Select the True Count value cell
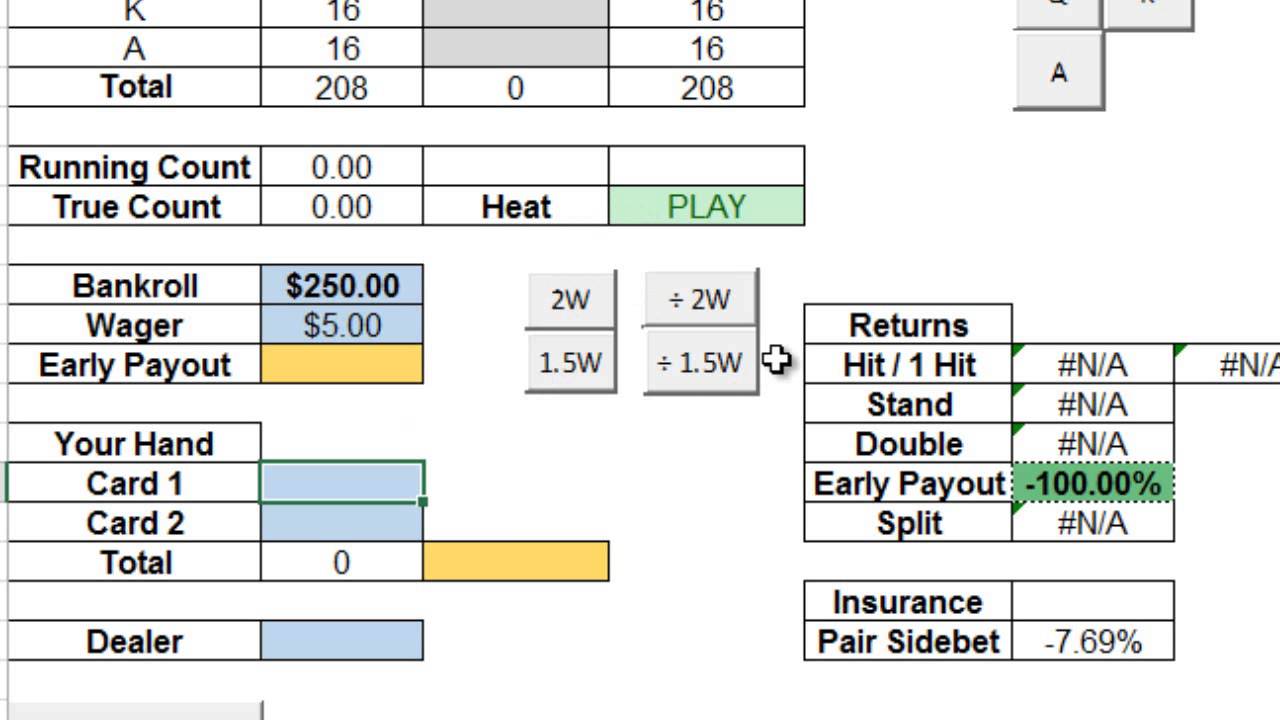 pyautogui.click(x=342, y=207)
